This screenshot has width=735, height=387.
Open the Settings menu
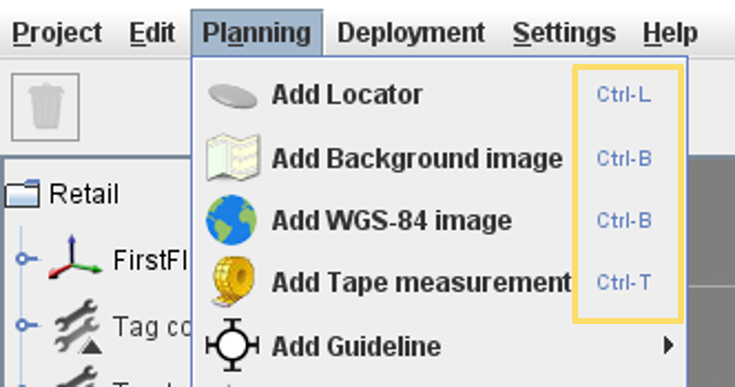tap(564, 33)
